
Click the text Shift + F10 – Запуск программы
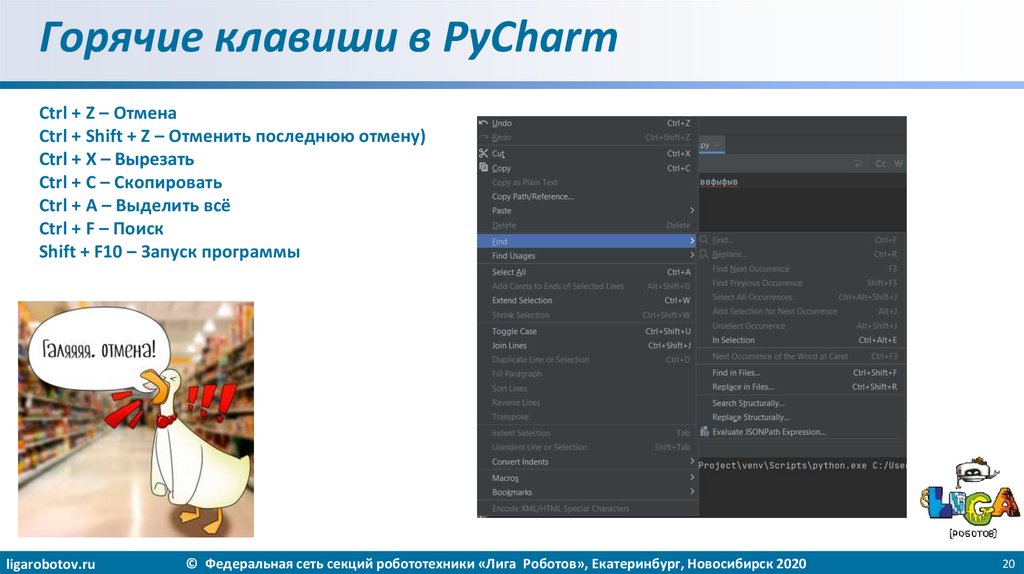click(x=169, y=252)
